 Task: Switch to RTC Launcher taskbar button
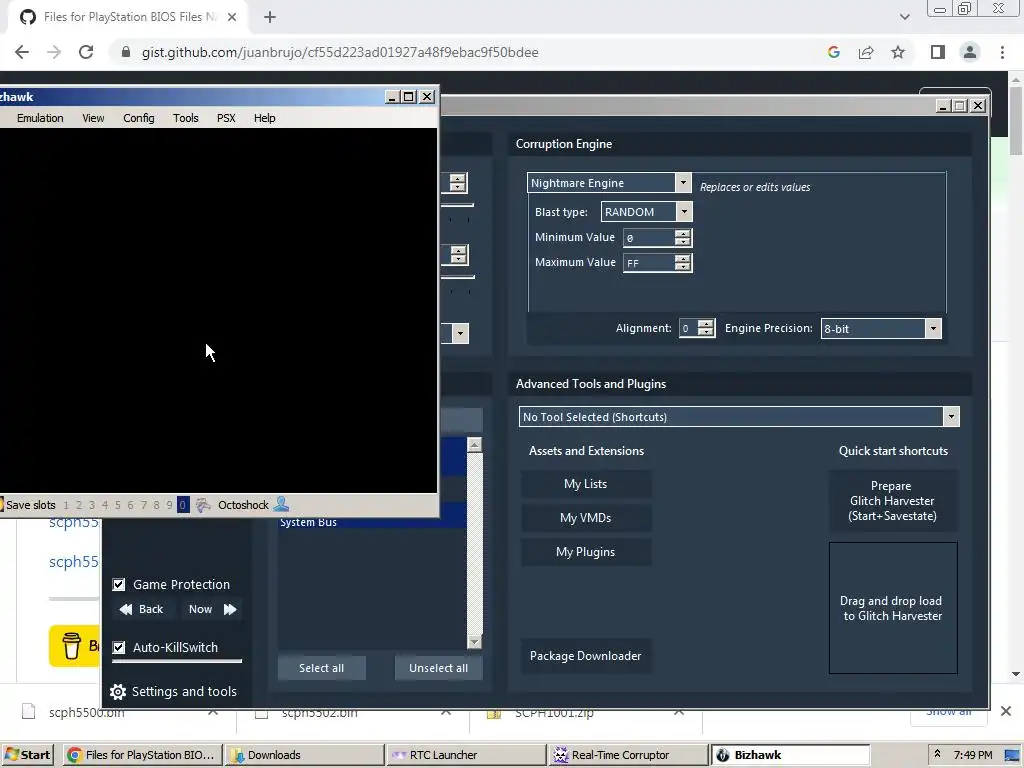[466, 755]
